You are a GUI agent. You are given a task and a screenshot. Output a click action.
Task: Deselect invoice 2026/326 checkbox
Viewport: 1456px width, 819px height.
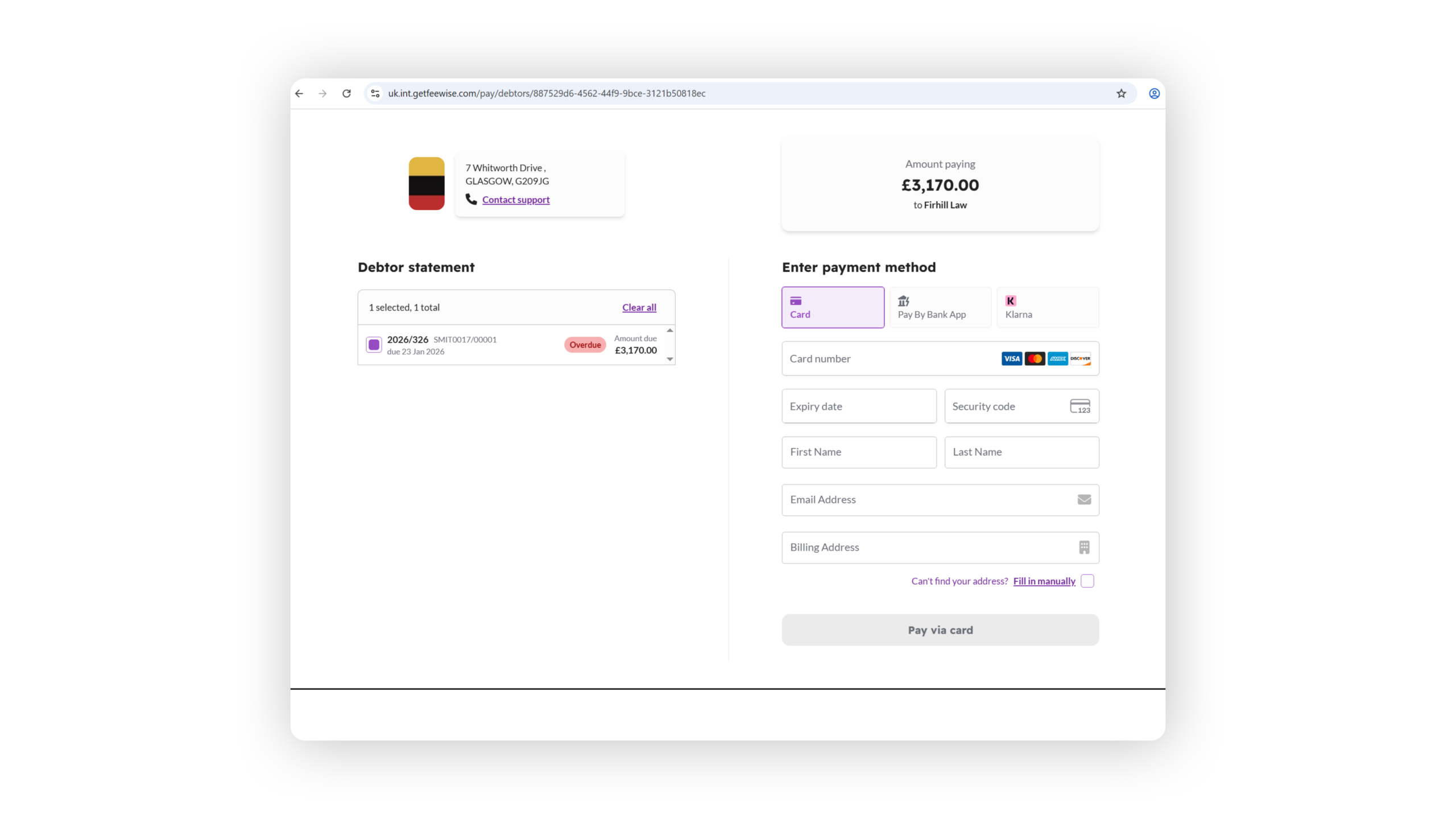tap(374, 345)
